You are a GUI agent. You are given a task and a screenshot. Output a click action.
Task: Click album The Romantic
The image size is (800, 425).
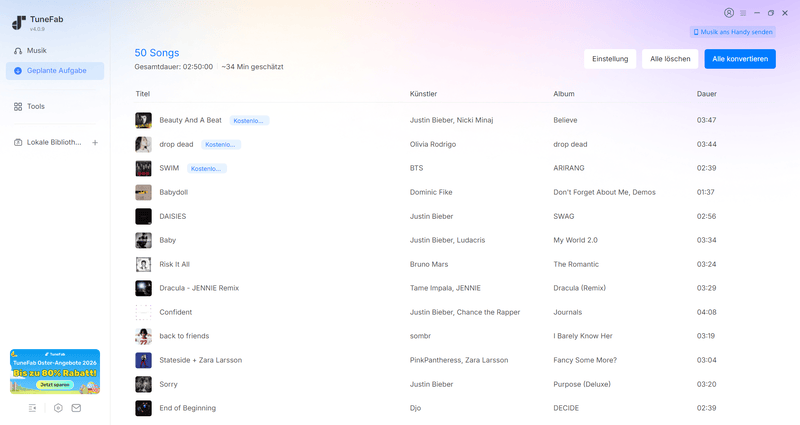tap(576, 264)
